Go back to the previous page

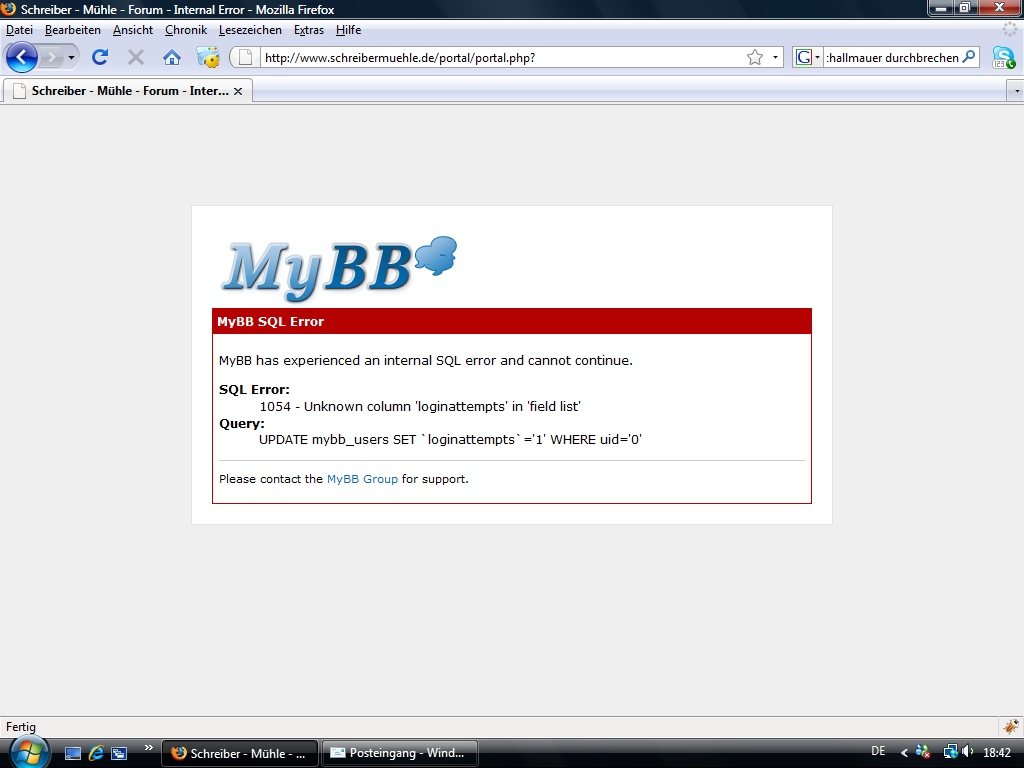pos(22,57)
